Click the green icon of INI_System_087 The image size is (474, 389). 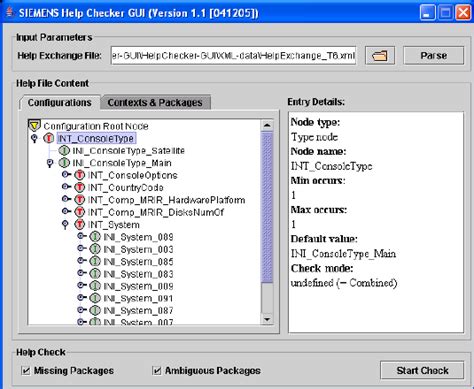coord(95,311)
